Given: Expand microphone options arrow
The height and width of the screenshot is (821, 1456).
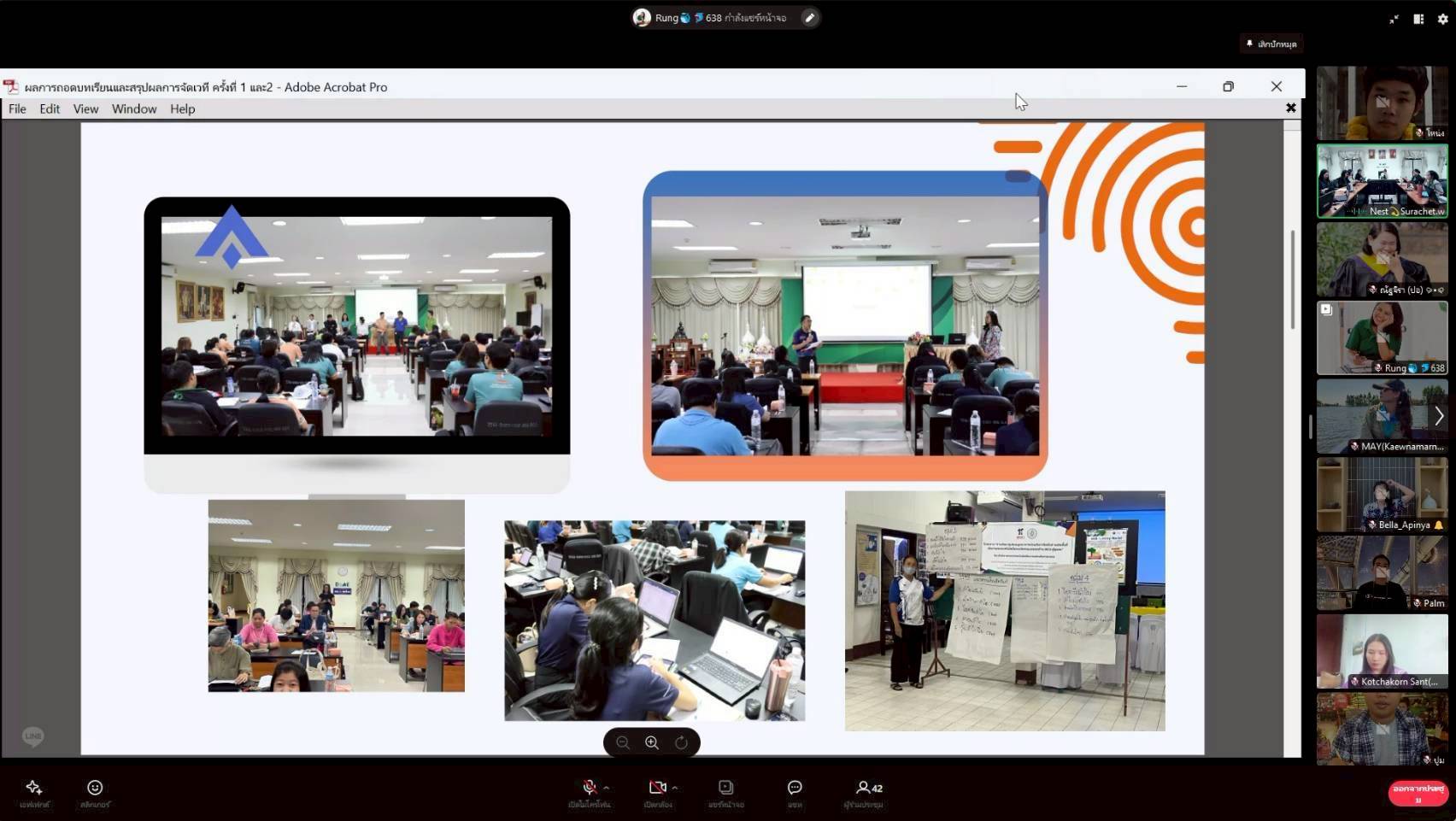Looking at the screenshot, I should click(606, 787).
